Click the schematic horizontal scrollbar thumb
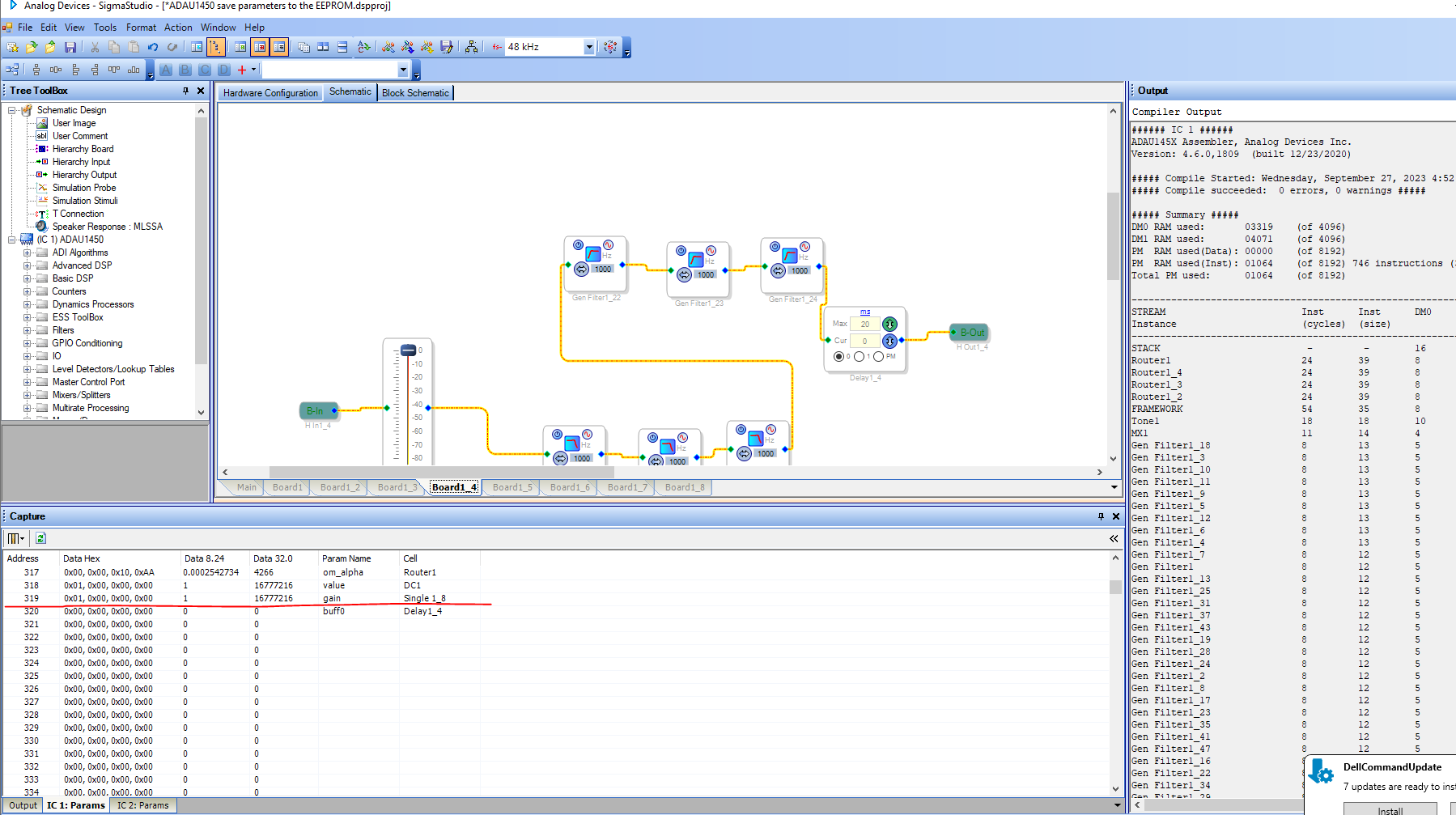Image resolution: width=1456 pixels, height=815 pixels. (x=441, y=472)
